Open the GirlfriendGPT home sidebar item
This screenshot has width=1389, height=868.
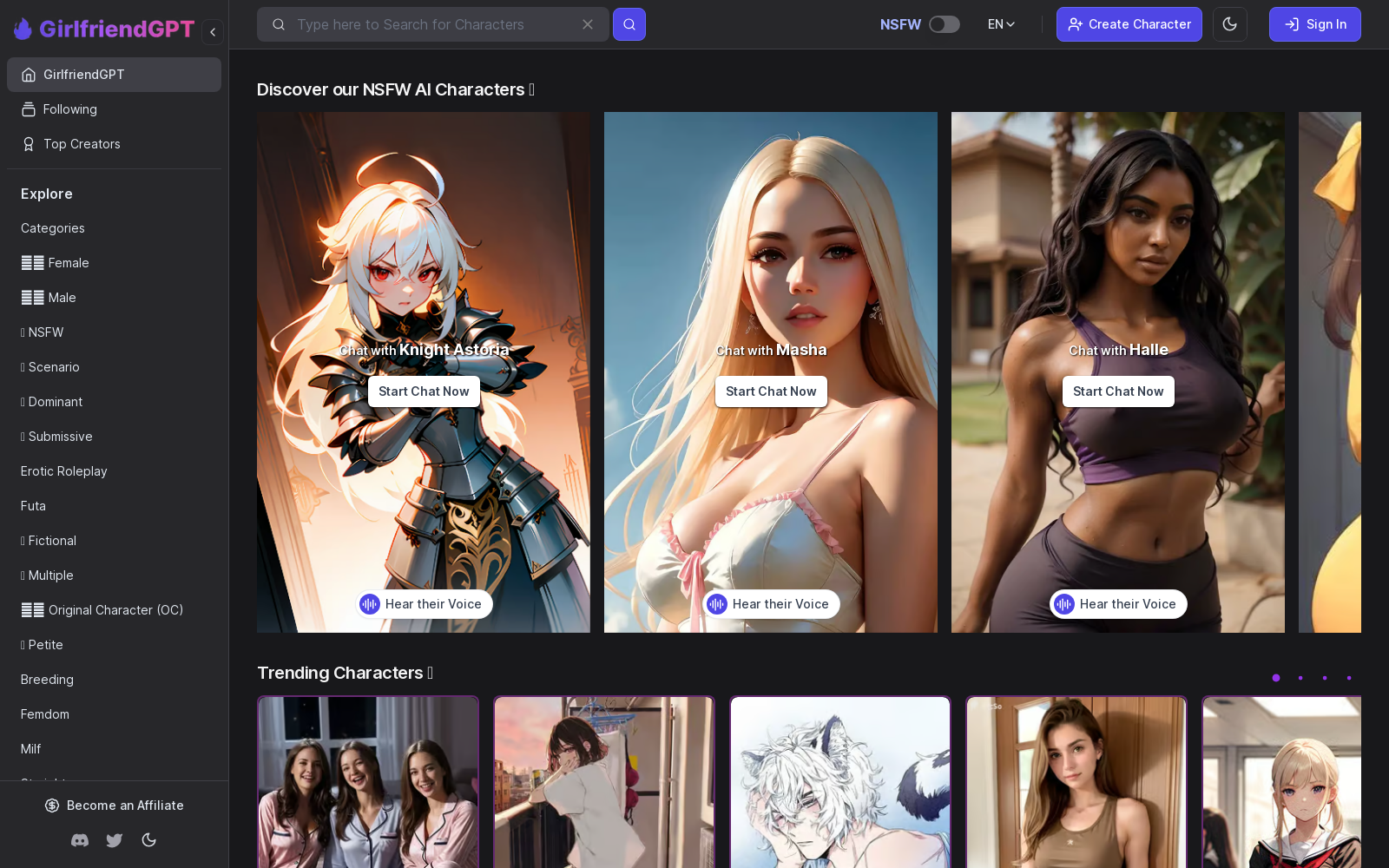[114, 75]
